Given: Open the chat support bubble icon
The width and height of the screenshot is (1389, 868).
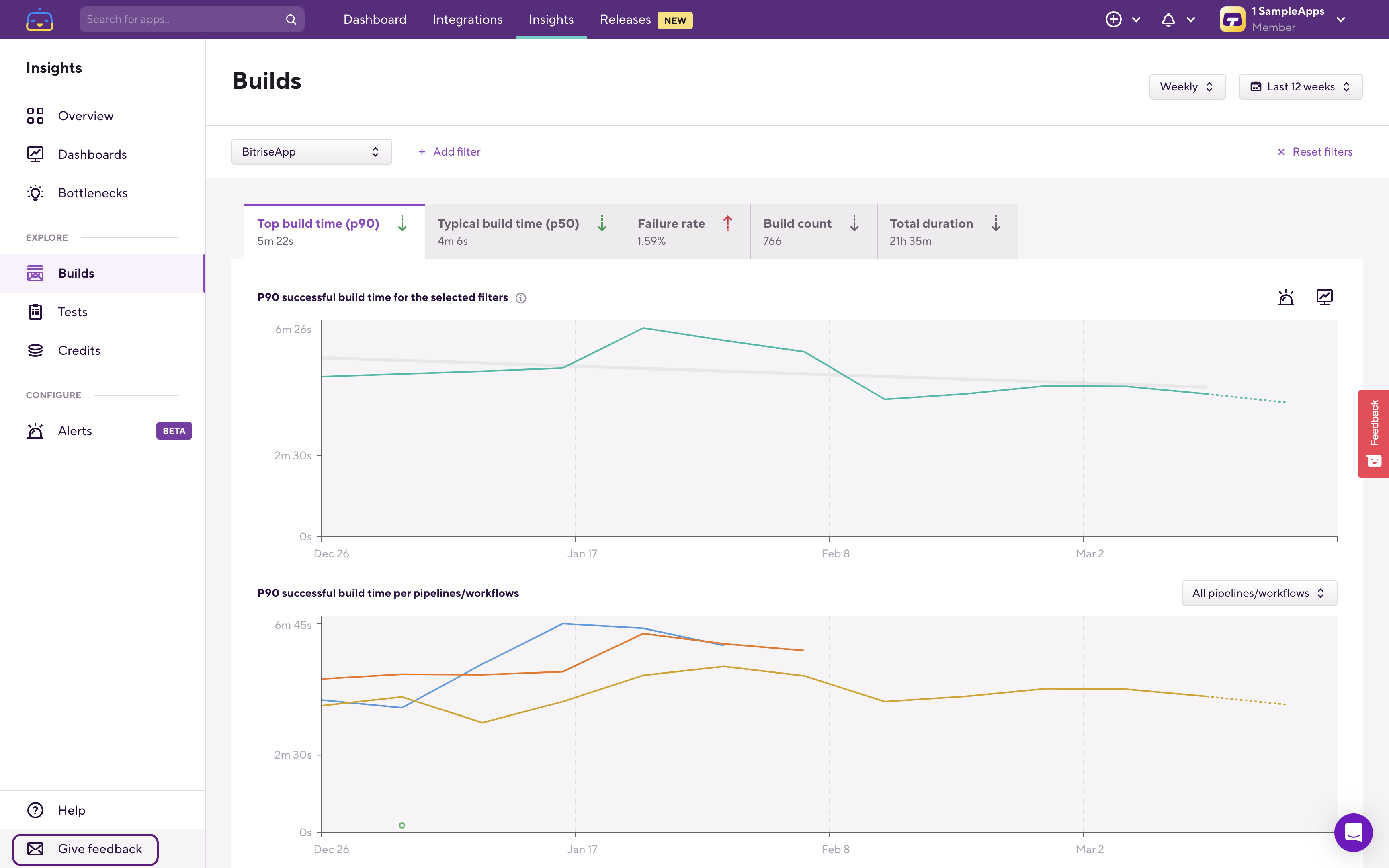Looking at the screenshot, I should coord(1353,832).
